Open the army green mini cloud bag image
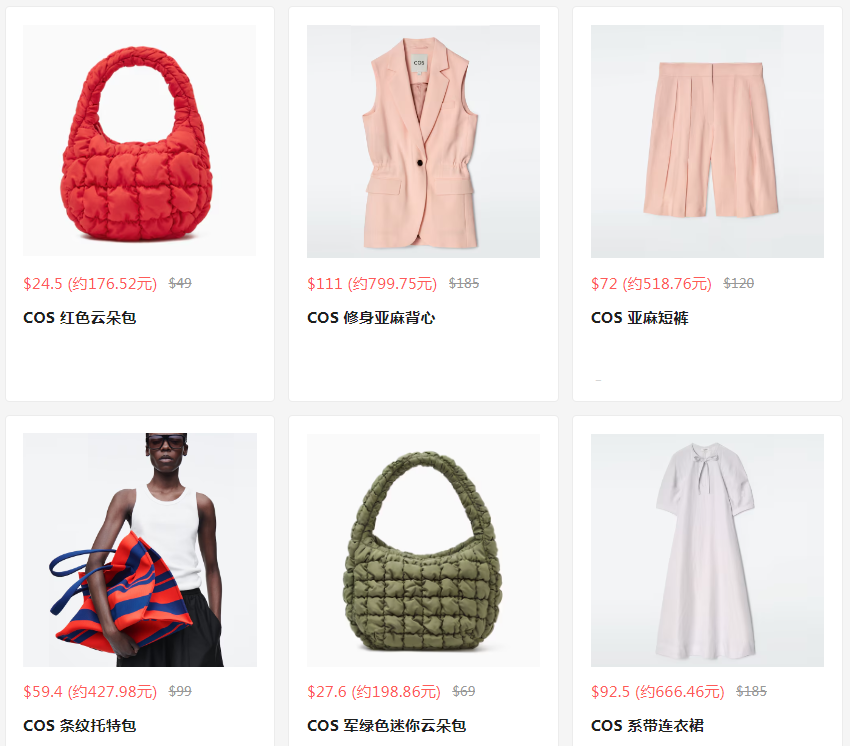Image resolution: width=850 pixels, height=746 pixels. [423, 550]
